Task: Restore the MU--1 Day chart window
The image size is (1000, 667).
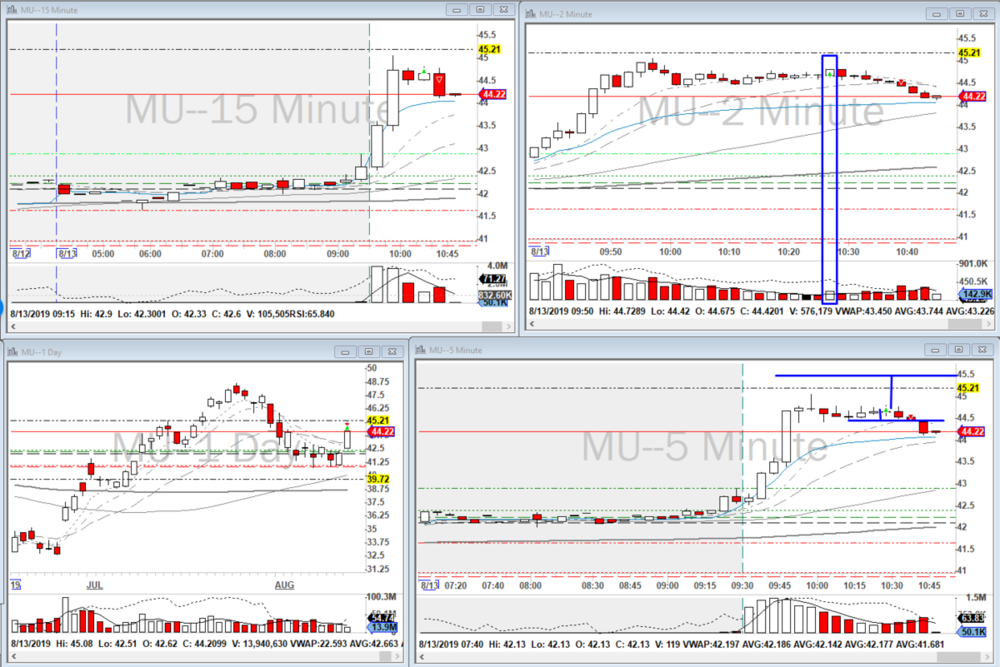Action: tap(369, 351)
